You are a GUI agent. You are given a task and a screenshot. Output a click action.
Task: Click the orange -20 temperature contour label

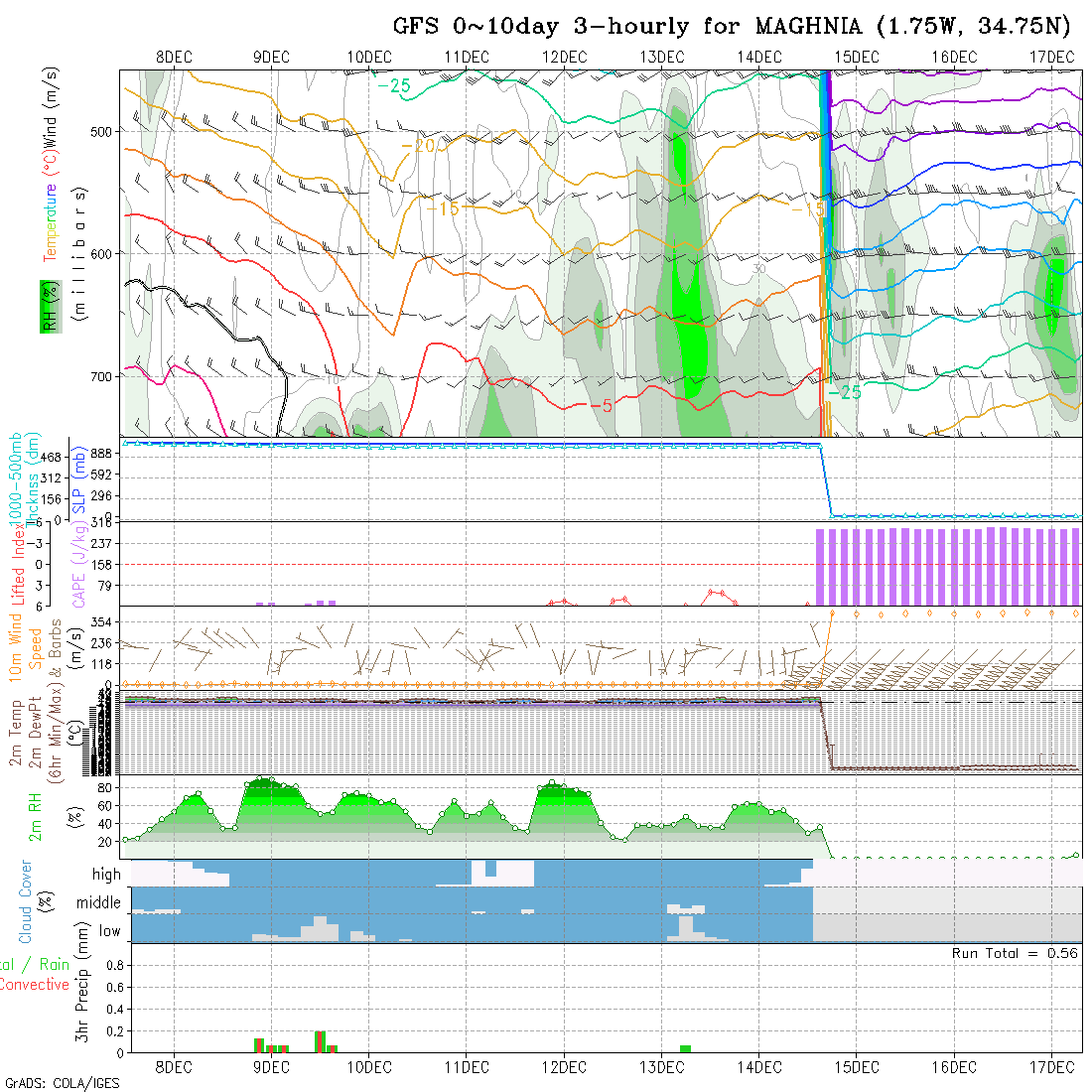click(419, 146)
